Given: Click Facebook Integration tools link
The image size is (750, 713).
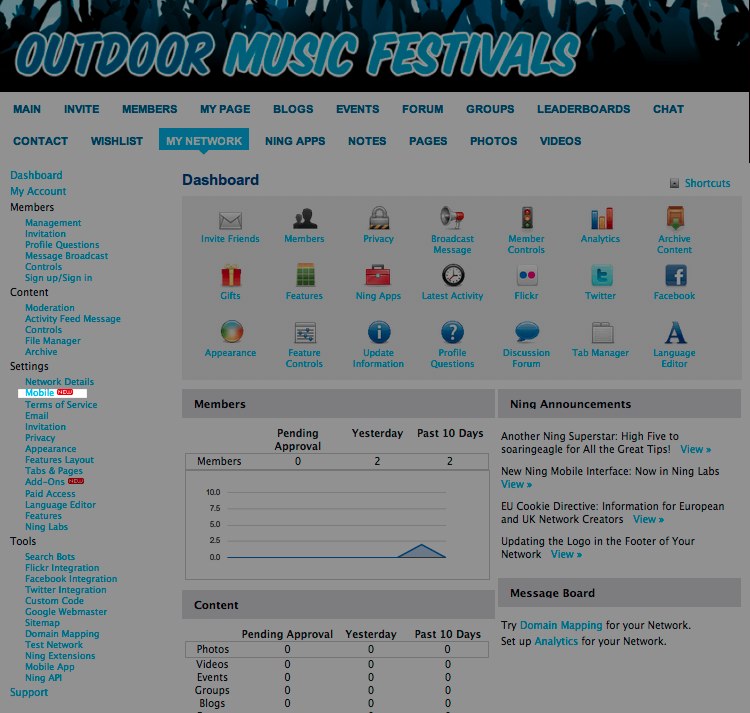Looking at the screenshot, I should 71,579.
